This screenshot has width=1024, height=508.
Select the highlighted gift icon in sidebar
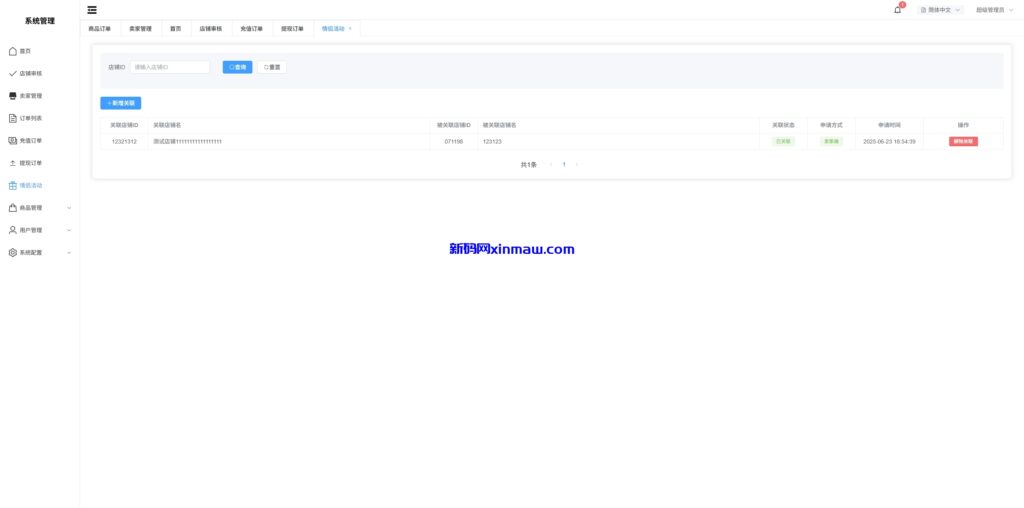pos(12,185)
